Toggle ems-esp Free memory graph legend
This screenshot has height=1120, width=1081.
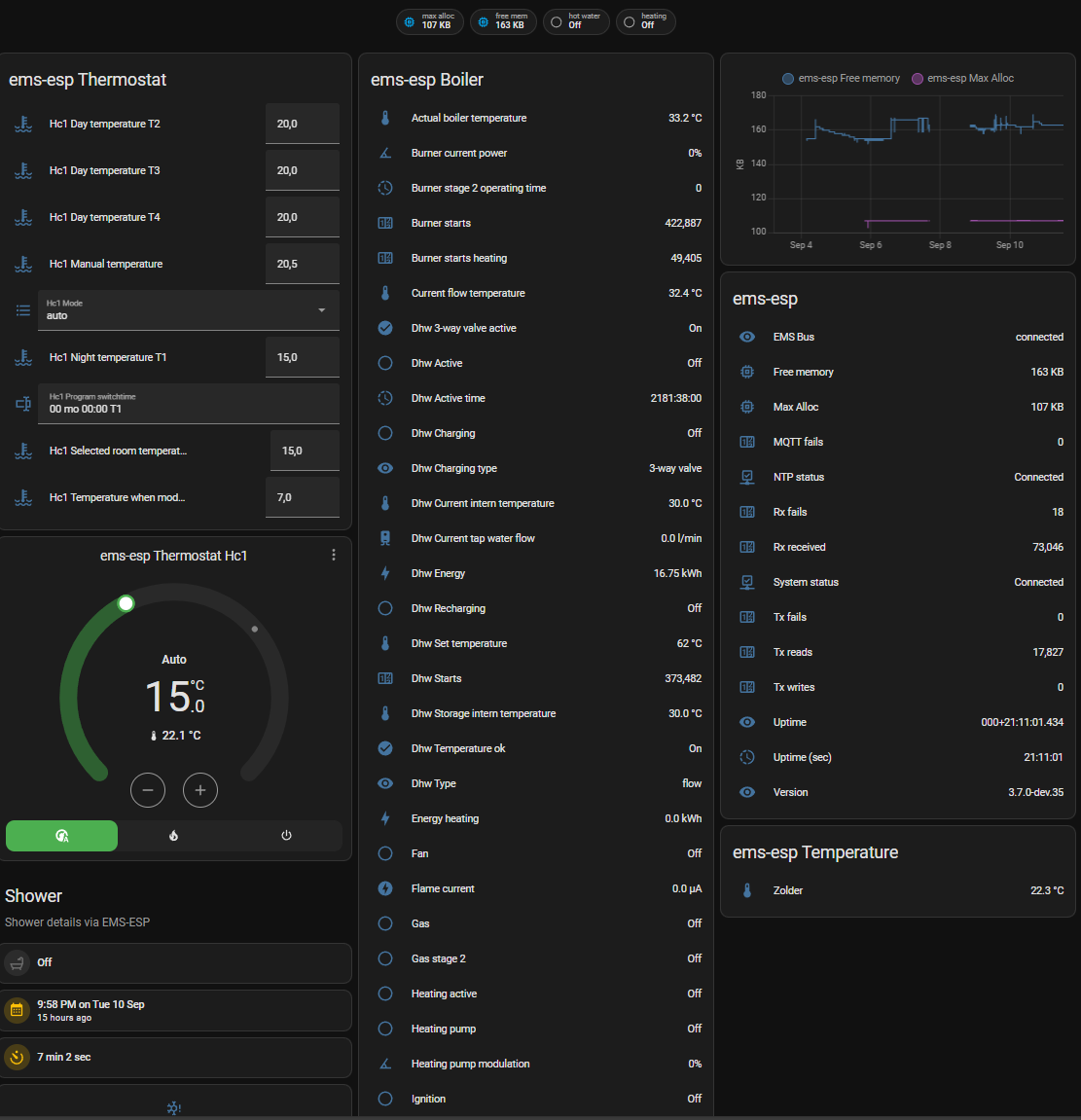842,78
